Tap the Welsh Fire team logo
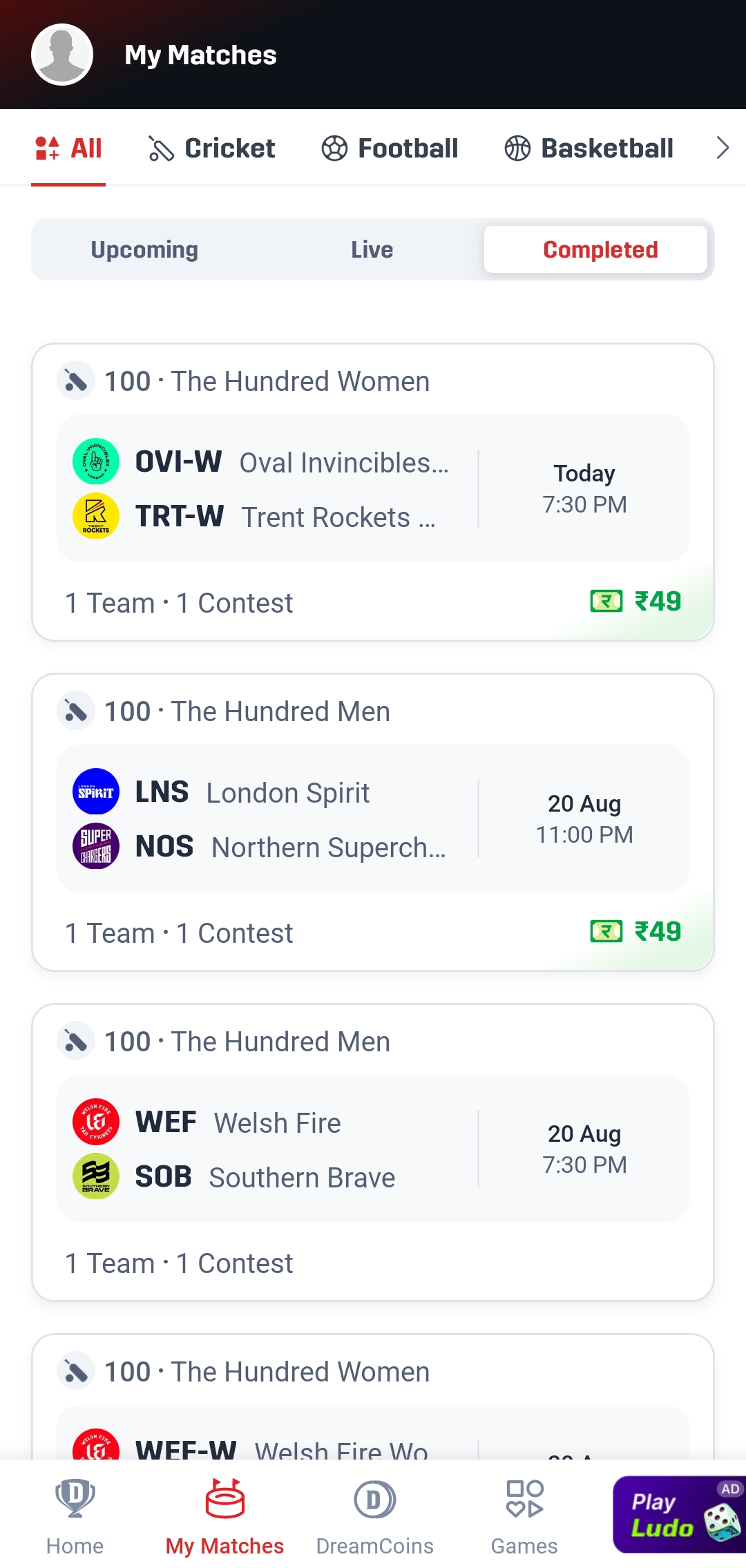 96,1122
